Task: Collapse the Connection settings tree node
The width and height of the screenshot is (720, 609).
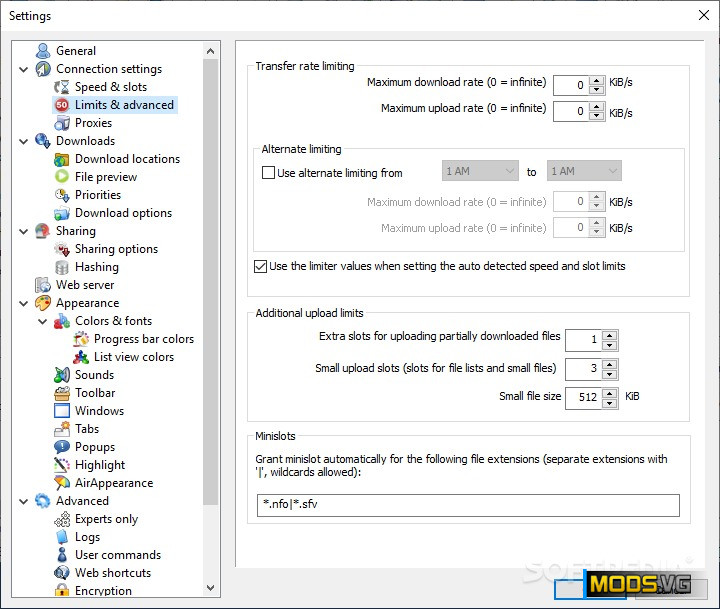Action: coord(24,69)
